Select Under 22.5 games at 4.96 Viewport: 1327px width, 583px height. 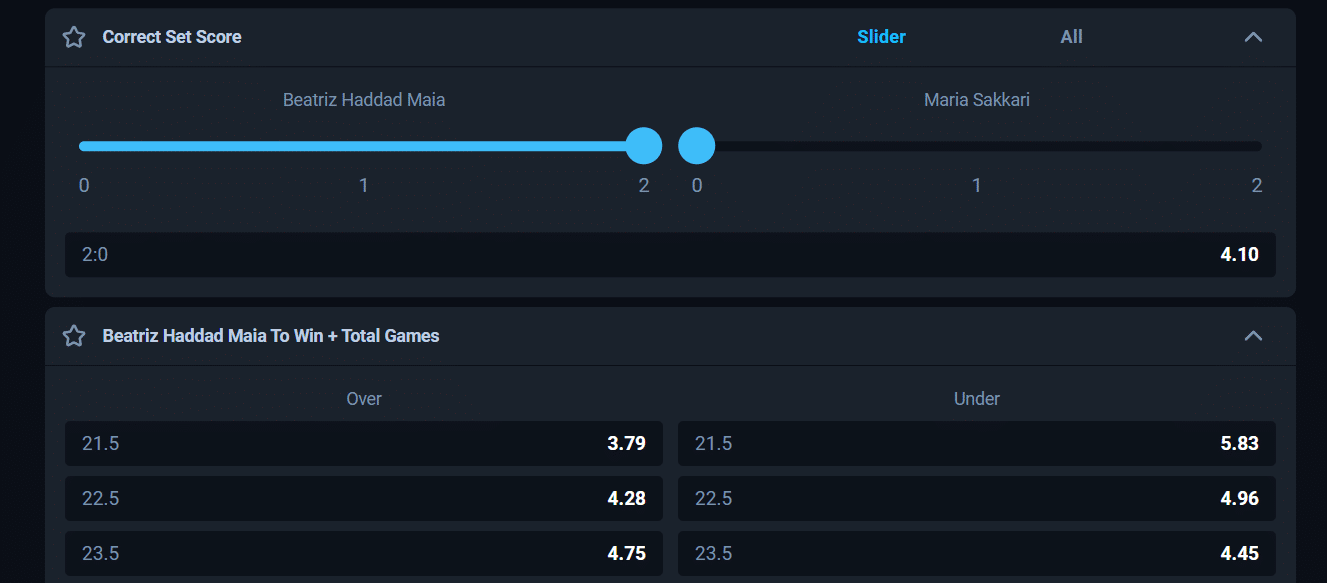[977, 498]
